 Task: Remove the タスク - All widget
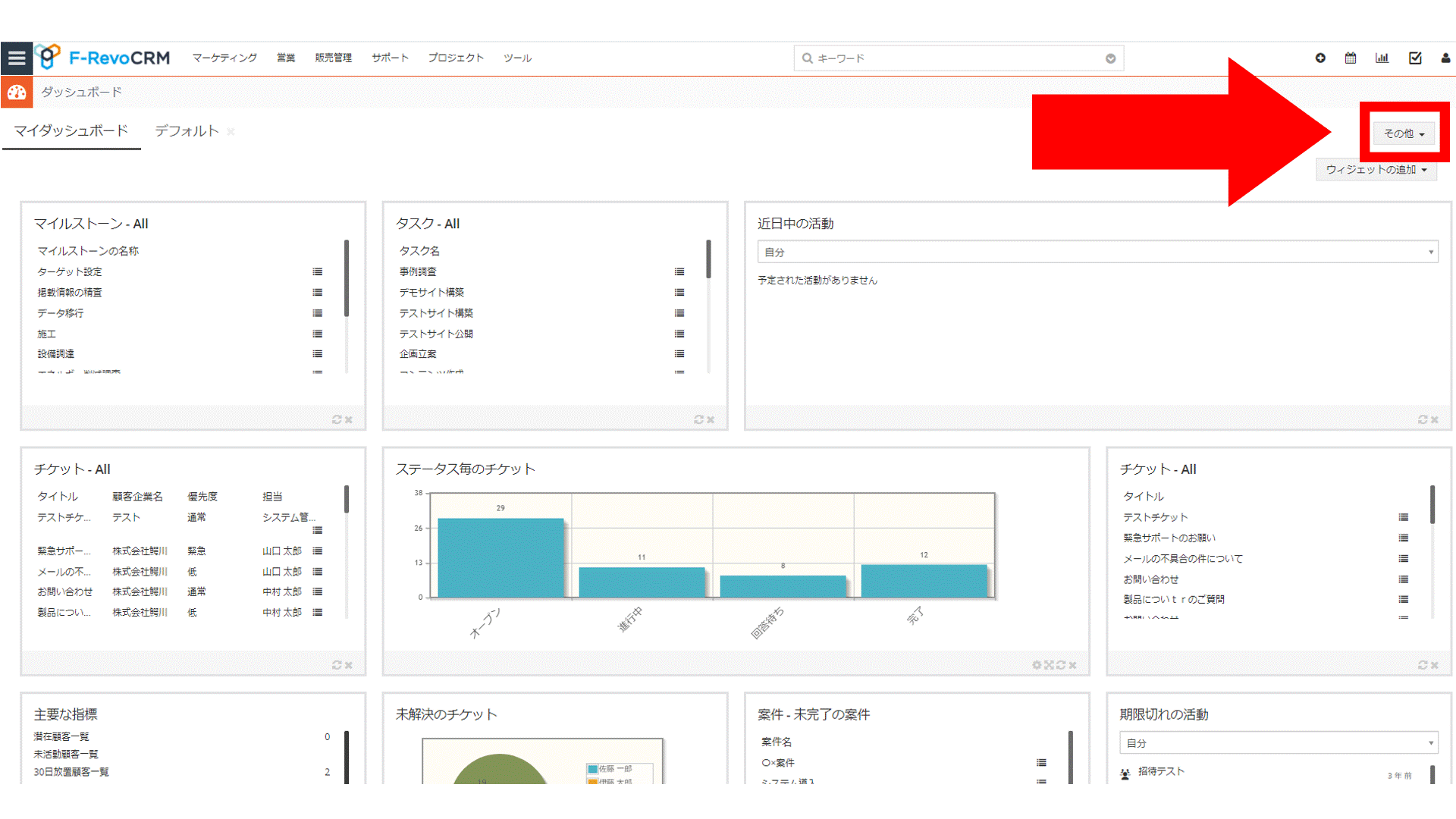tap(711, 419)
